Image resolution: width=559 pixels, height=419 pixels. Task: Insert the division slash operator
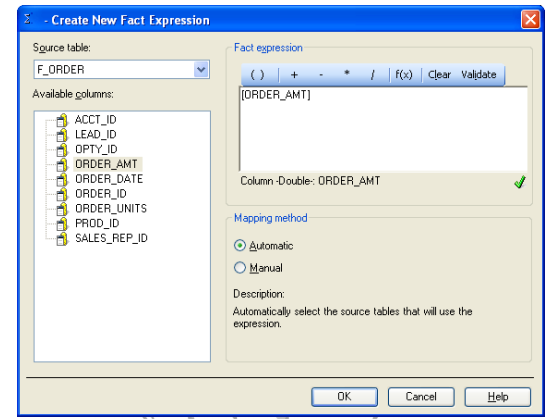click(373, 75)
